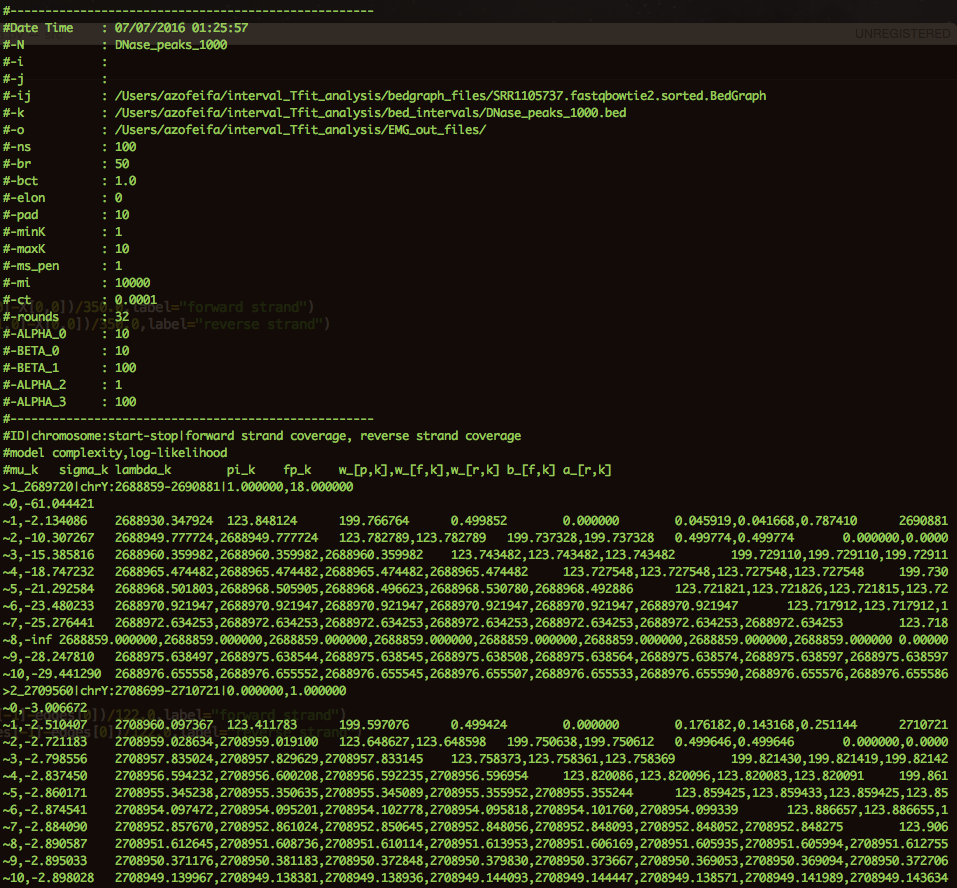The image size is (957, 888).
Task: Click the #-ns parameter value 100
Action: [x=125, y=147]
